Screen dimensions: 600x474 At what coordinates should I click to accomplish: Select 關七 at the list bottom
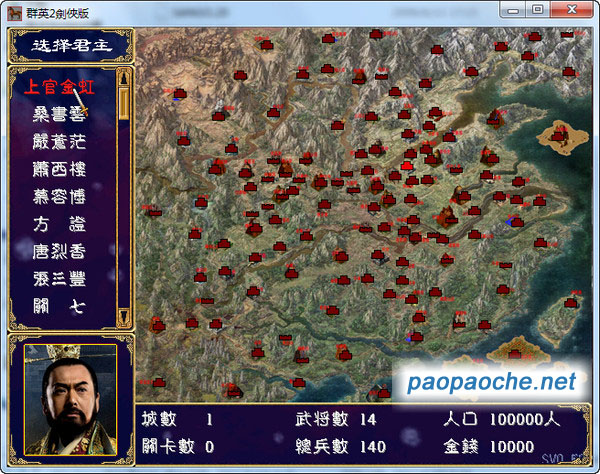(59, 306)
